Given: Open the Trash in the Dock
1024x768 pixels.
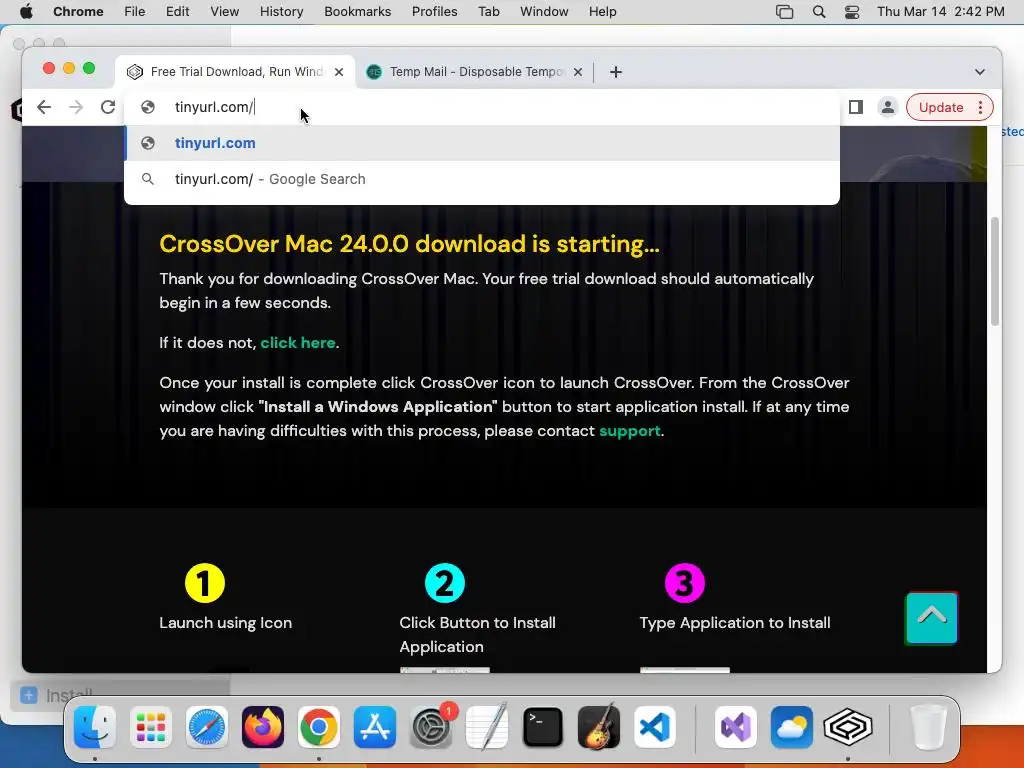Looking at the screenshot, I should click(x=928, y=727).
